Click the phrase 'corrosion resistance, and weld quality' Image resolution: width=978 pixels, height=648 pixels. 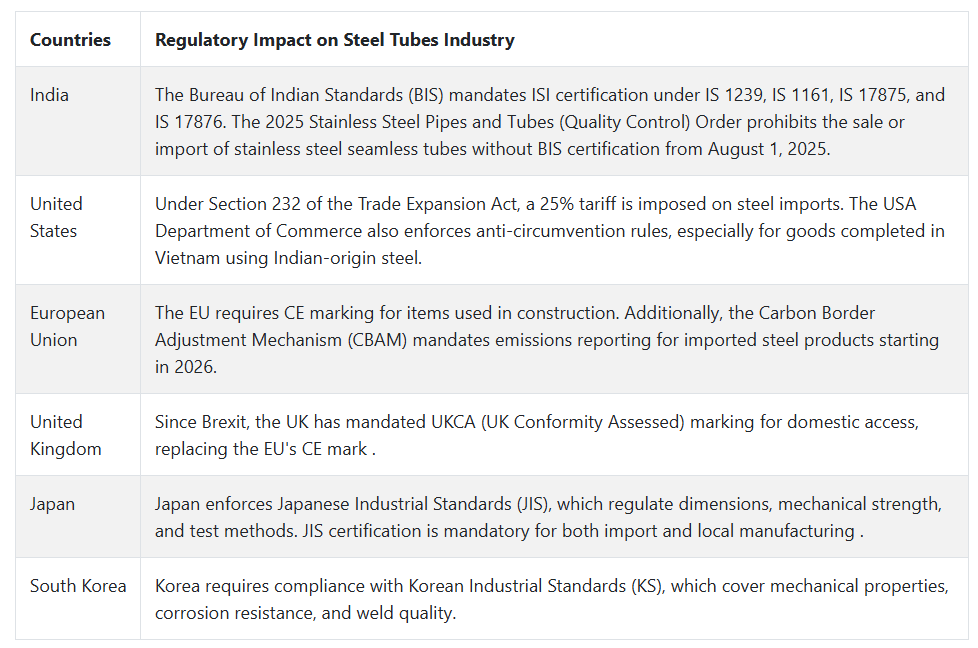click(304, 613)
